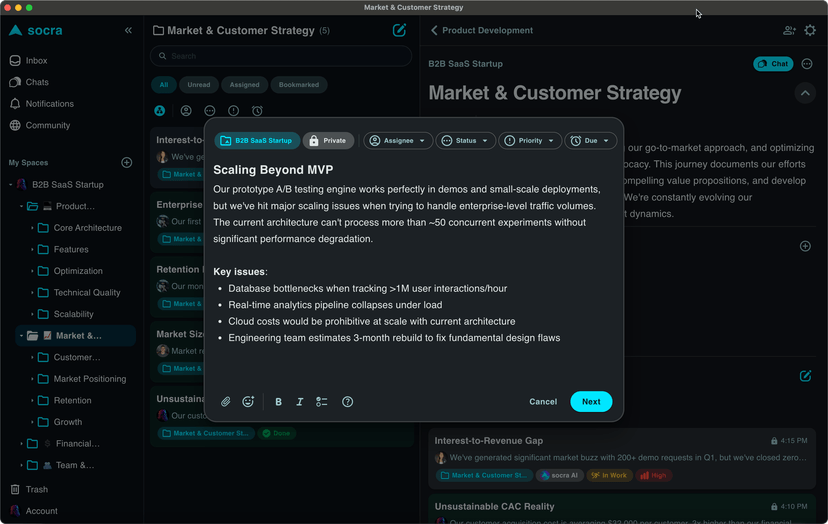This screenshot has height=524, width=828.
Task: Toggle the Private lock setting
Action: pos(328,141)
